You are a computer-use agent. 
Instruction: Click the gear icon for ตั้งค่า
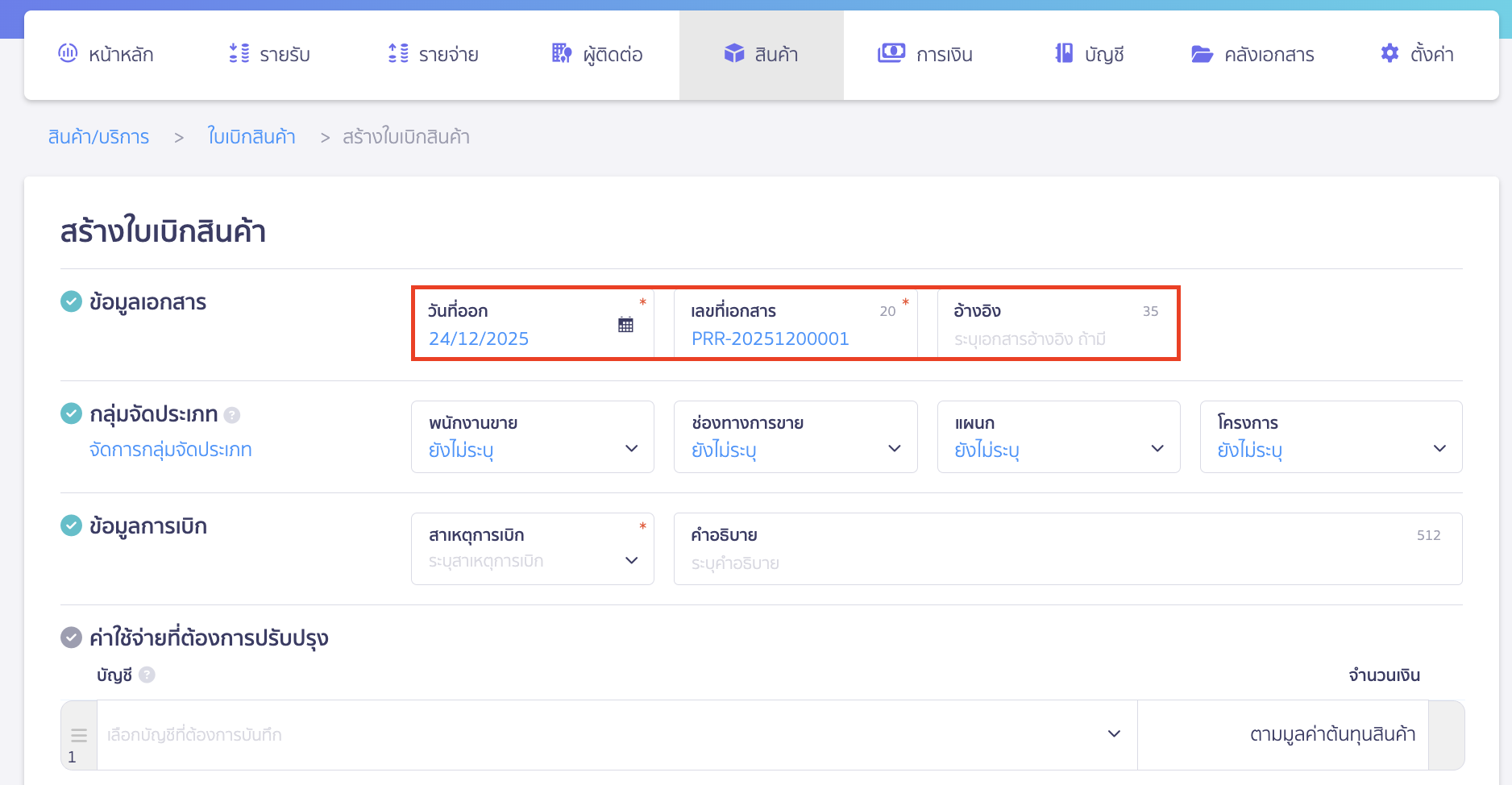coord(1389,54)
